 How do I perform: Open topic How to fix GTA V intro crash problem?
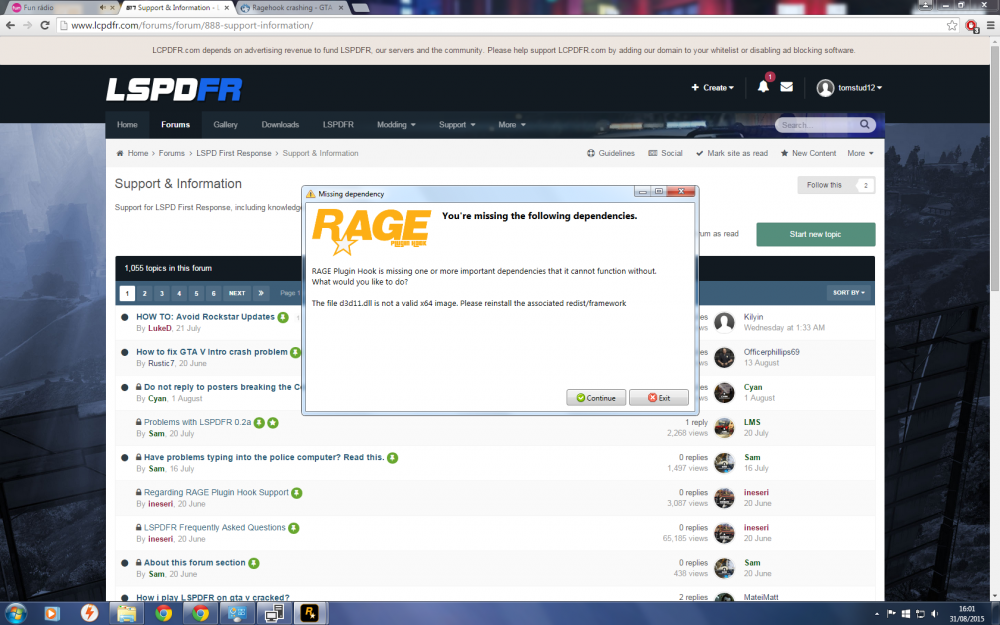click(212, 351)
